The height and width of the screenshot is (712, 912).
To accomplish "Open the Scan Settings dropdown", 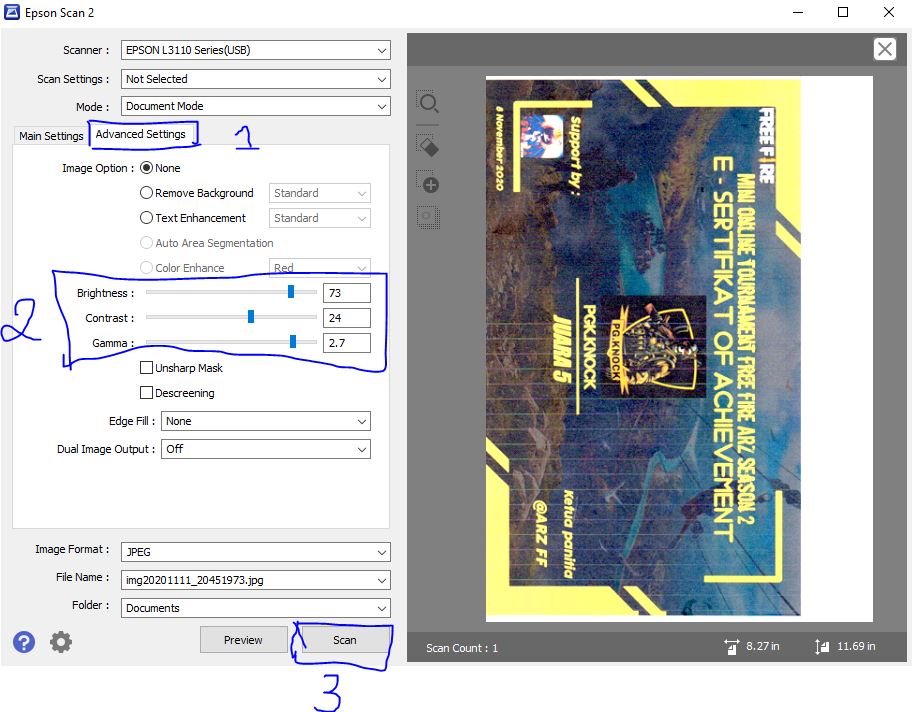I will tap(255, 79).
